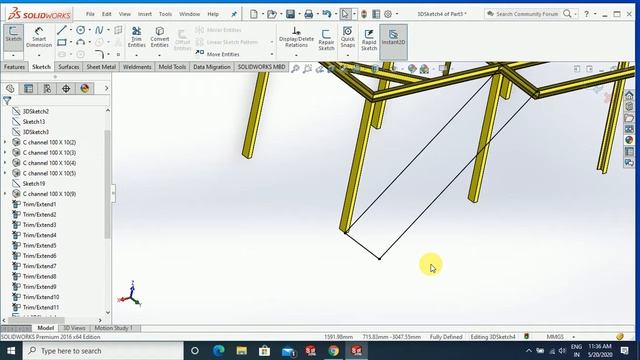Switch to the Sheet Metal tab
640x360 pixels.
click(x=101, y=67)
